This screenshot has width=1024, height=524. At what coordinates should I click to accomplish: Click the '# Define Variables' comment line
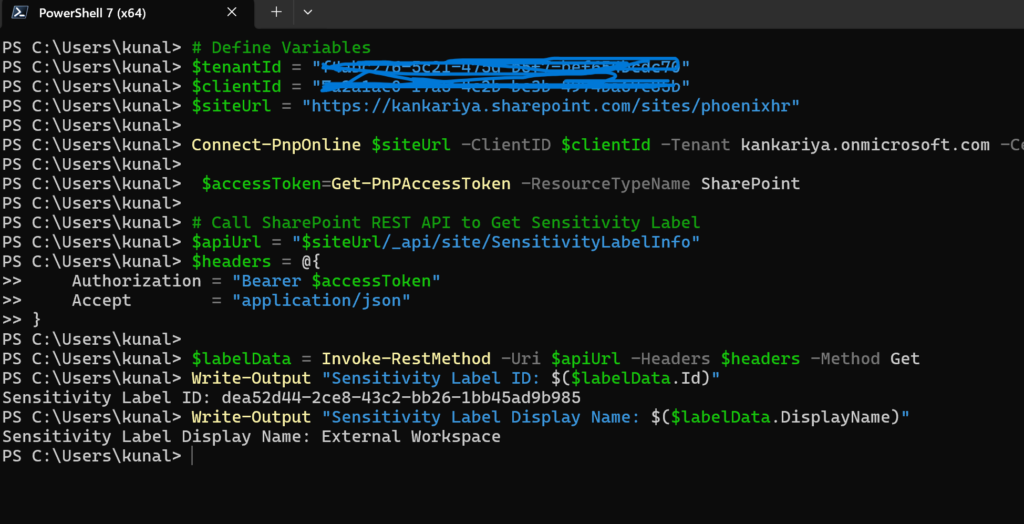tap(281, 48)
